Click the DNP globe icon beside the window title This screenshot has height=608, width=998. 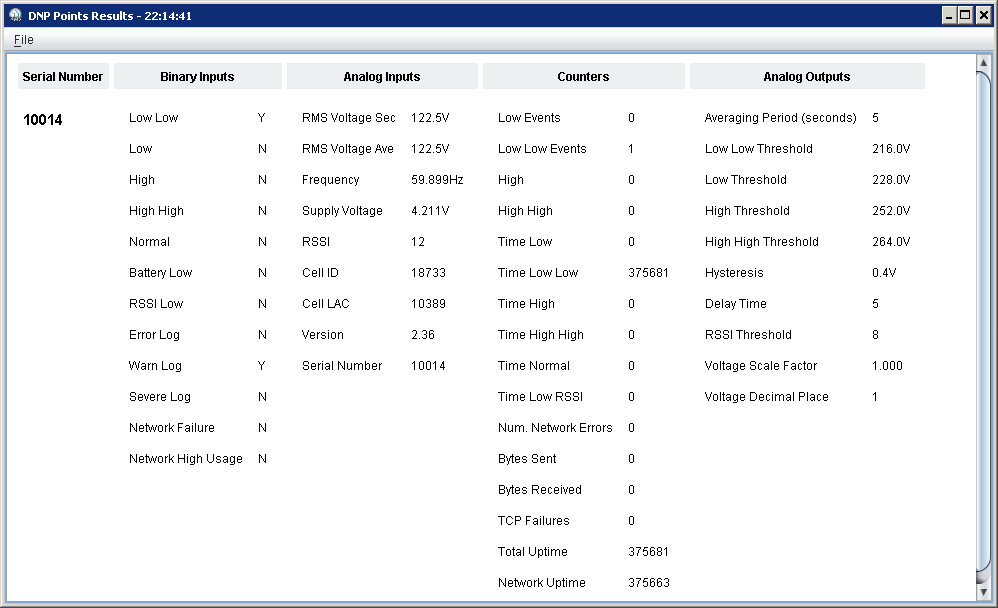pos(14,15)
